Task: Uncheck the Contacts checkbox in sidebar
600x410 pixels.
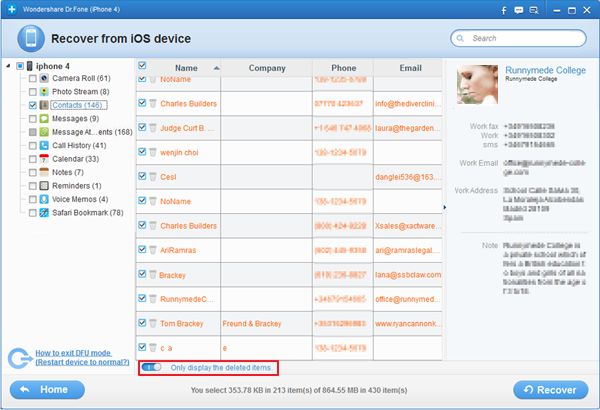Action: pos(33,105)
